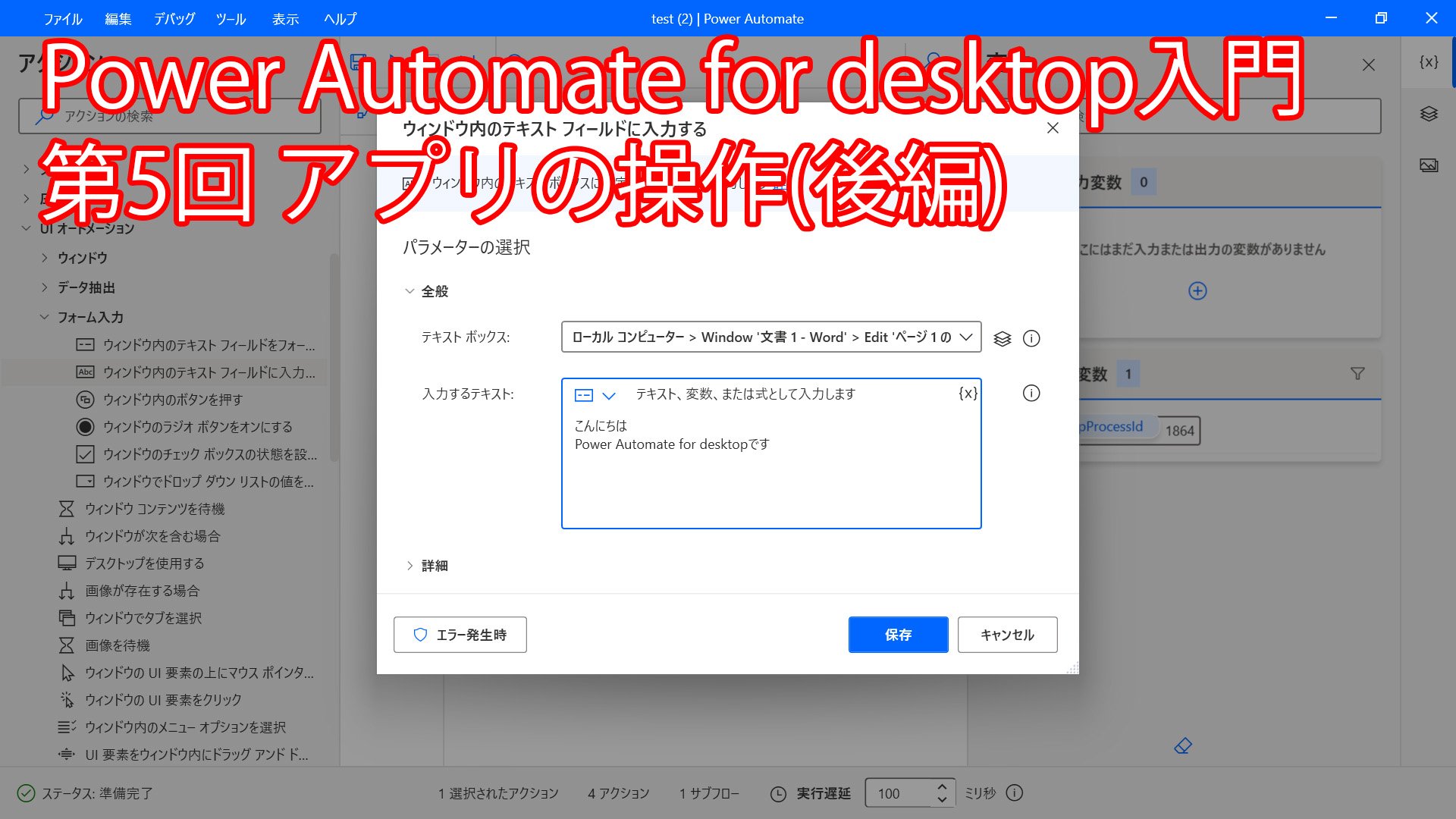The image size is (1456, 819).
Task: Select the ウィンドウ内のボタンを押す action
Action: tap(159, 400)
